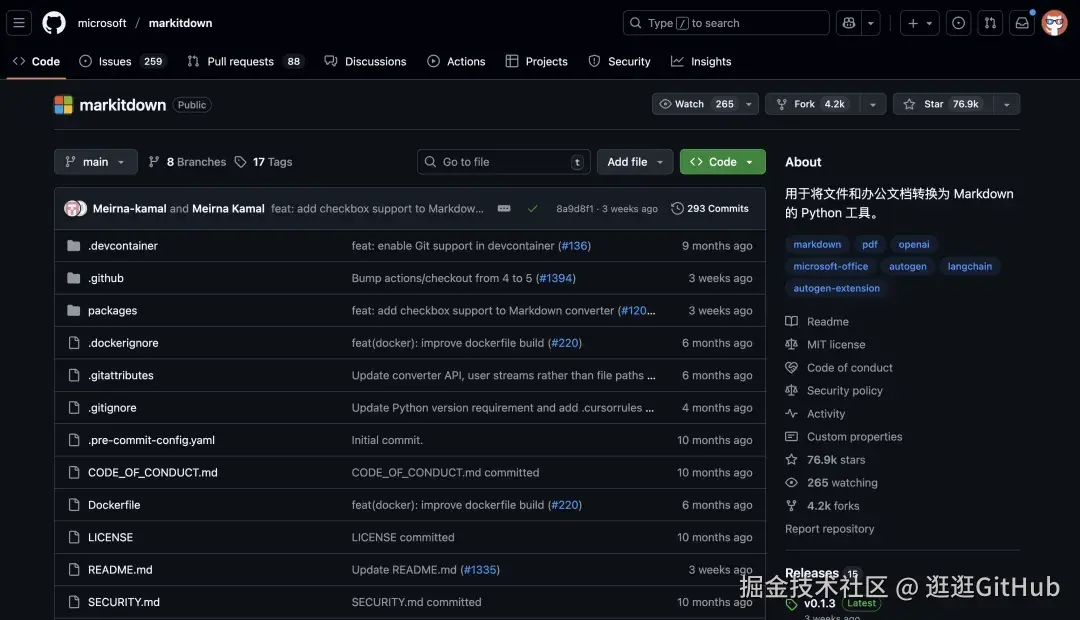Image resolution: width=1080 pixels, height=620 pixels.
Task: Open the microsoft owner link
Action: pyautogui.click(x=102, y=23)
